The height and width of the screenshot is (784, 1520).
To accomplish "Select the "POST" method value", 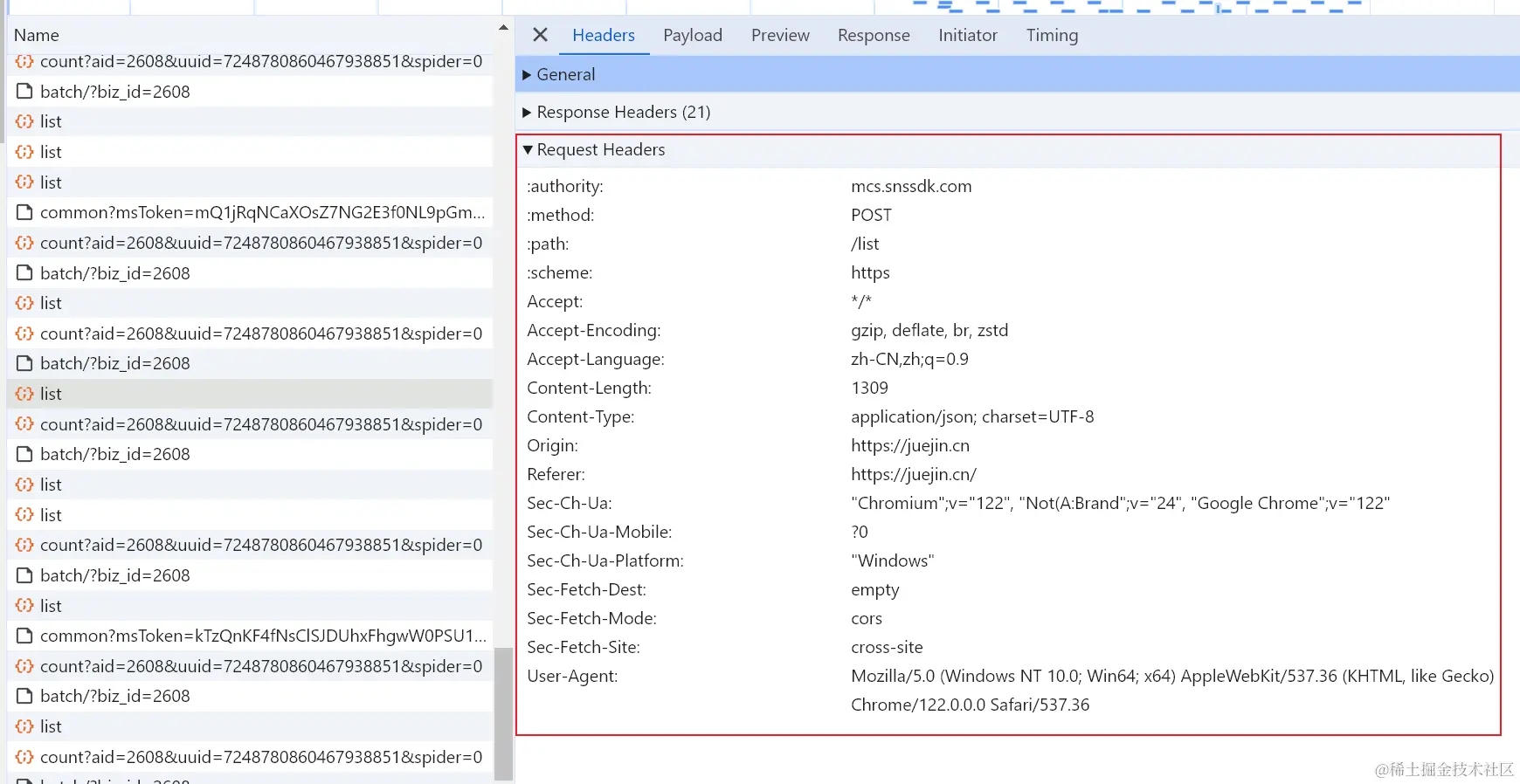I will [x=871, y=215].
